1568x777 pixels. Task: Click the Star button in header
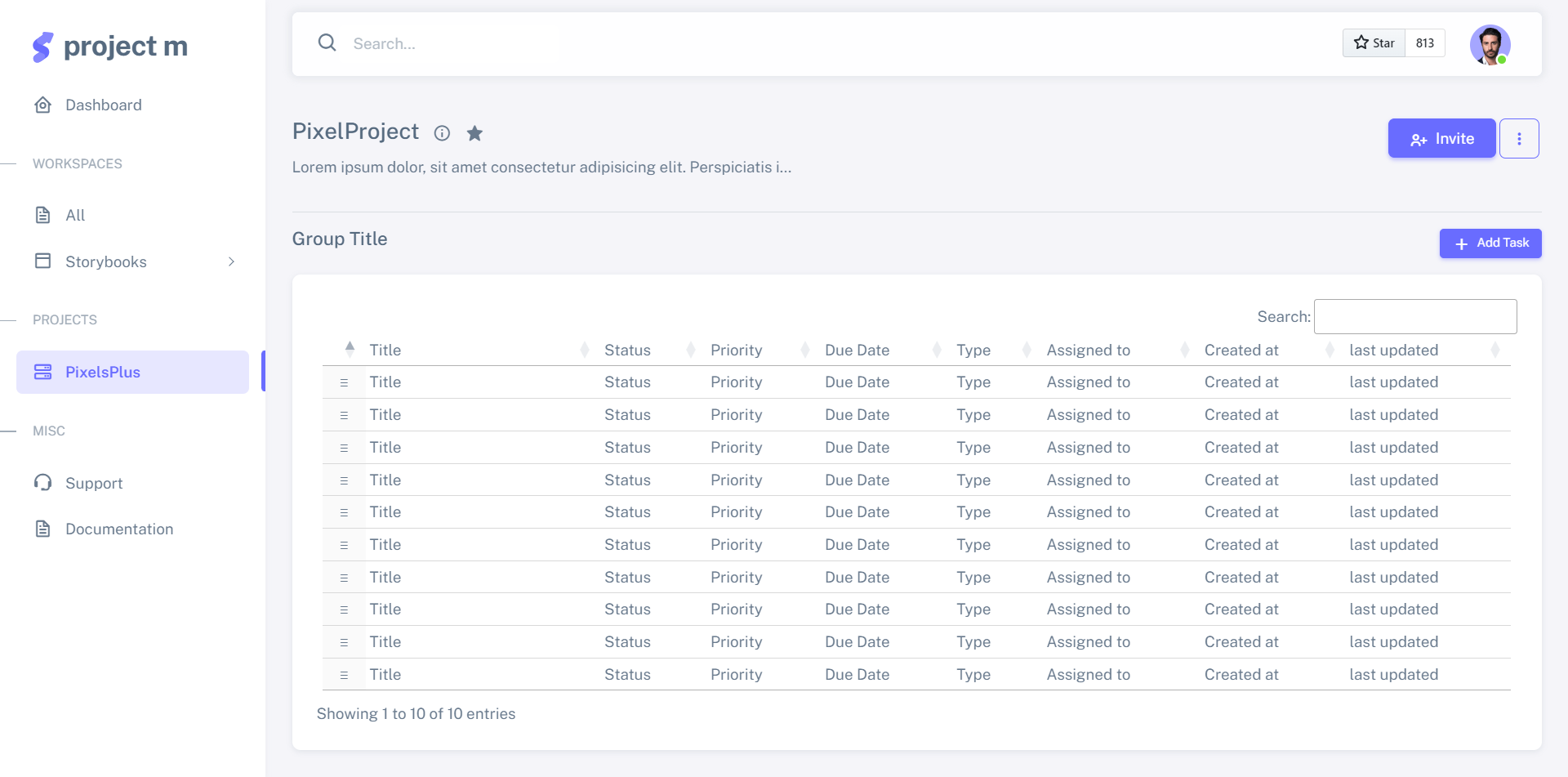click(1374, 43)
